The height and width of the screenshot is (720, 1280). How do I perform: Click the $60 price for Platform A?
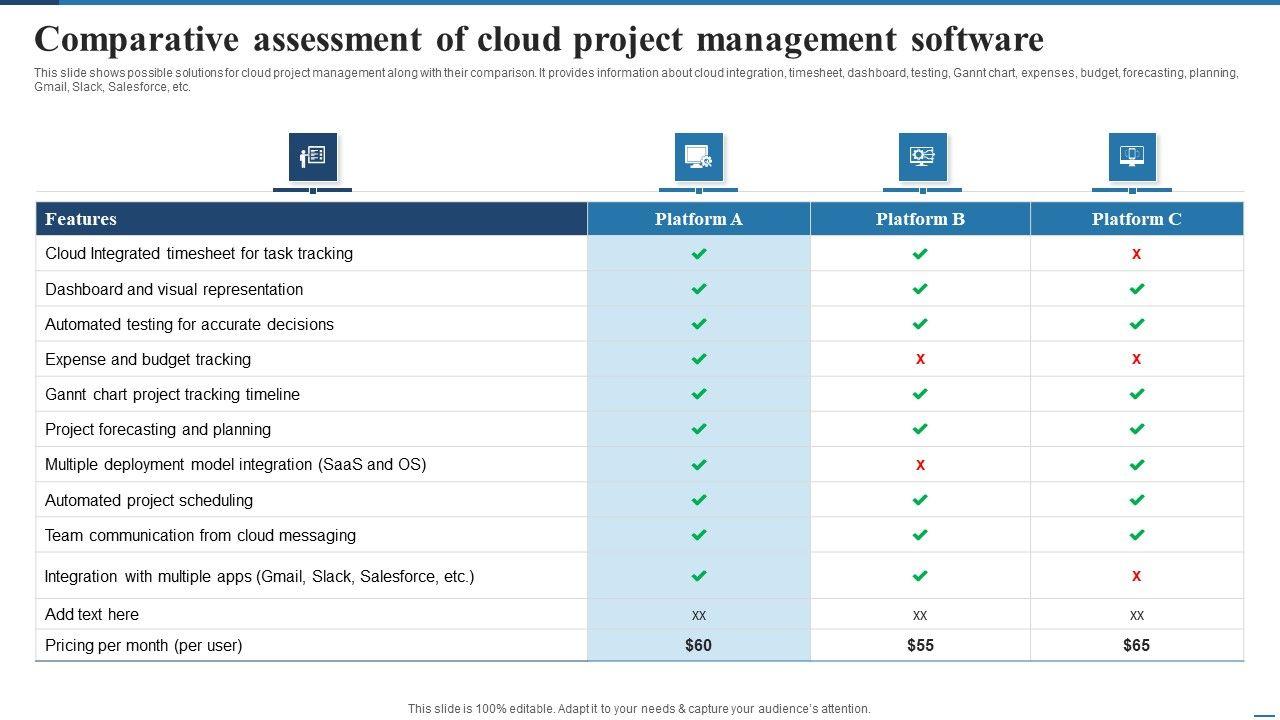point(699,645)
